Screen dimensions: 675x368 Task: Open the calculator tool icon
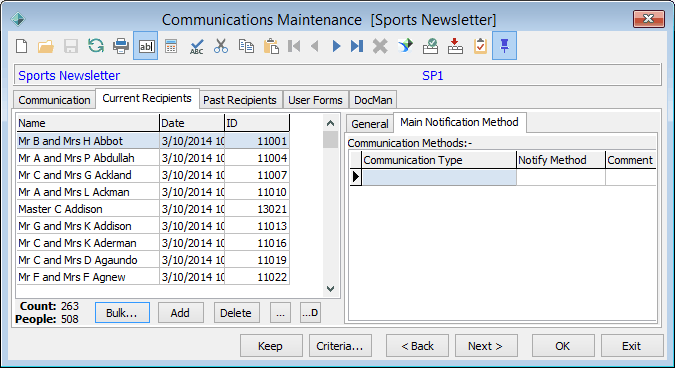tap(171, 46)
